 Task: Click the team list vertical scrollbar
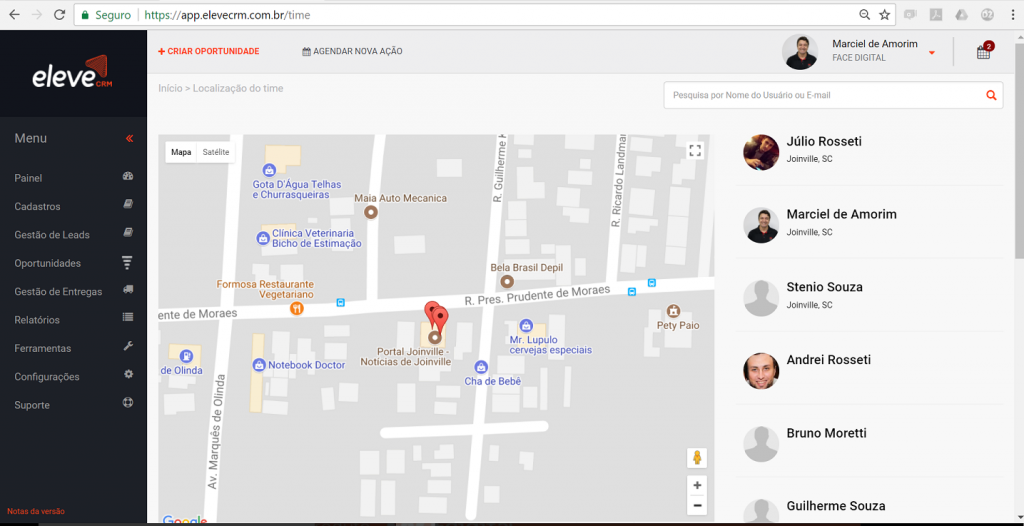click(1019, 150)
